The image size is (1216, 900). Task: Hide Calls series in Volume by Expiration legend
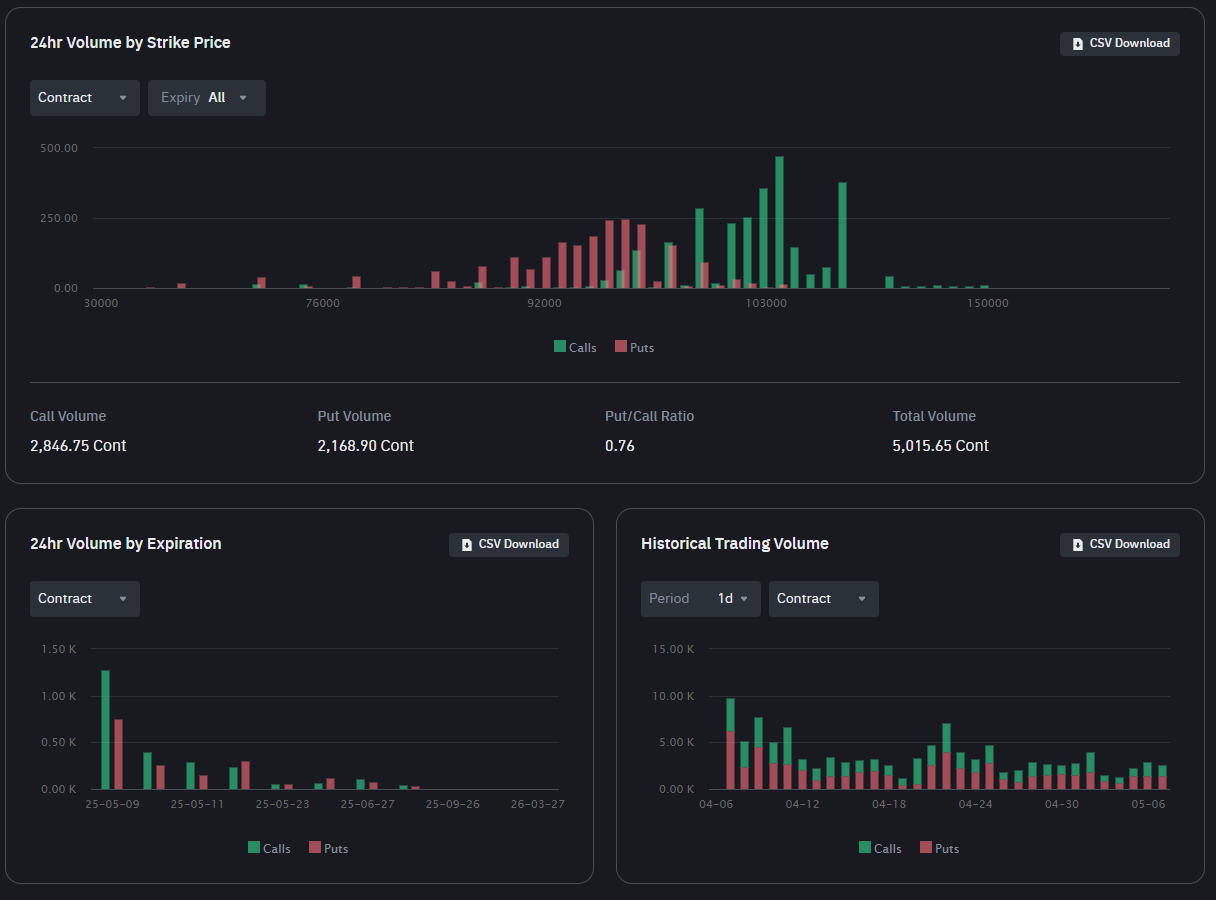point(269,848)
